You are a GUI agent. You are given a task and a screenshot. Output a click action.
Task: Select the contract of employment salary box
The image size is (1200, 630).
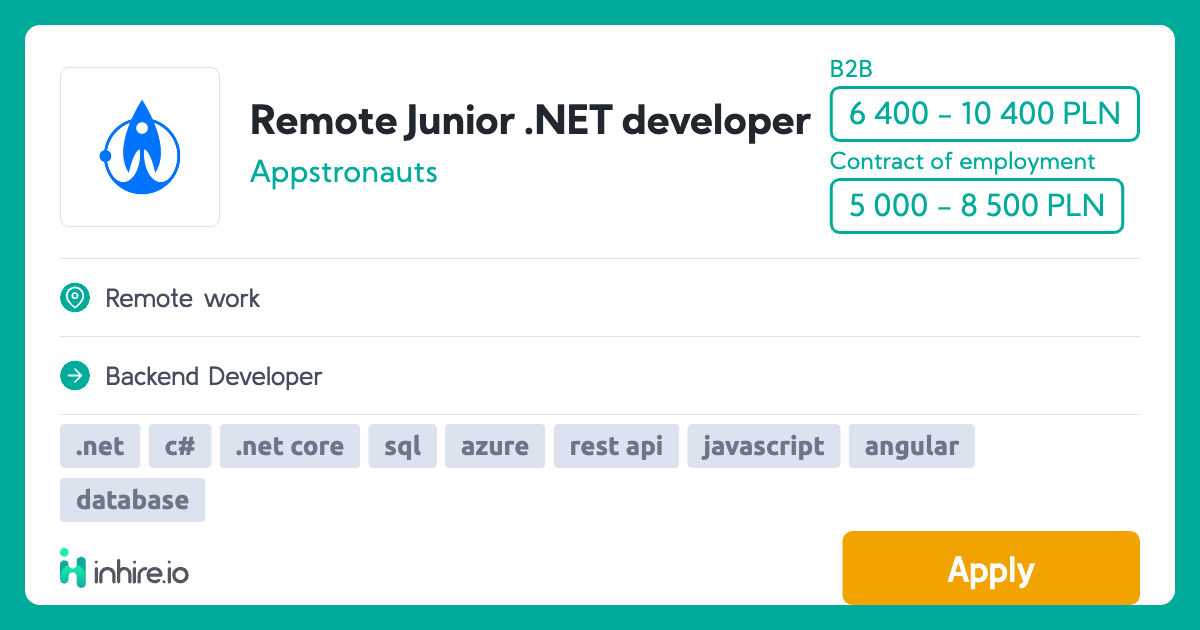click(976, 206)
